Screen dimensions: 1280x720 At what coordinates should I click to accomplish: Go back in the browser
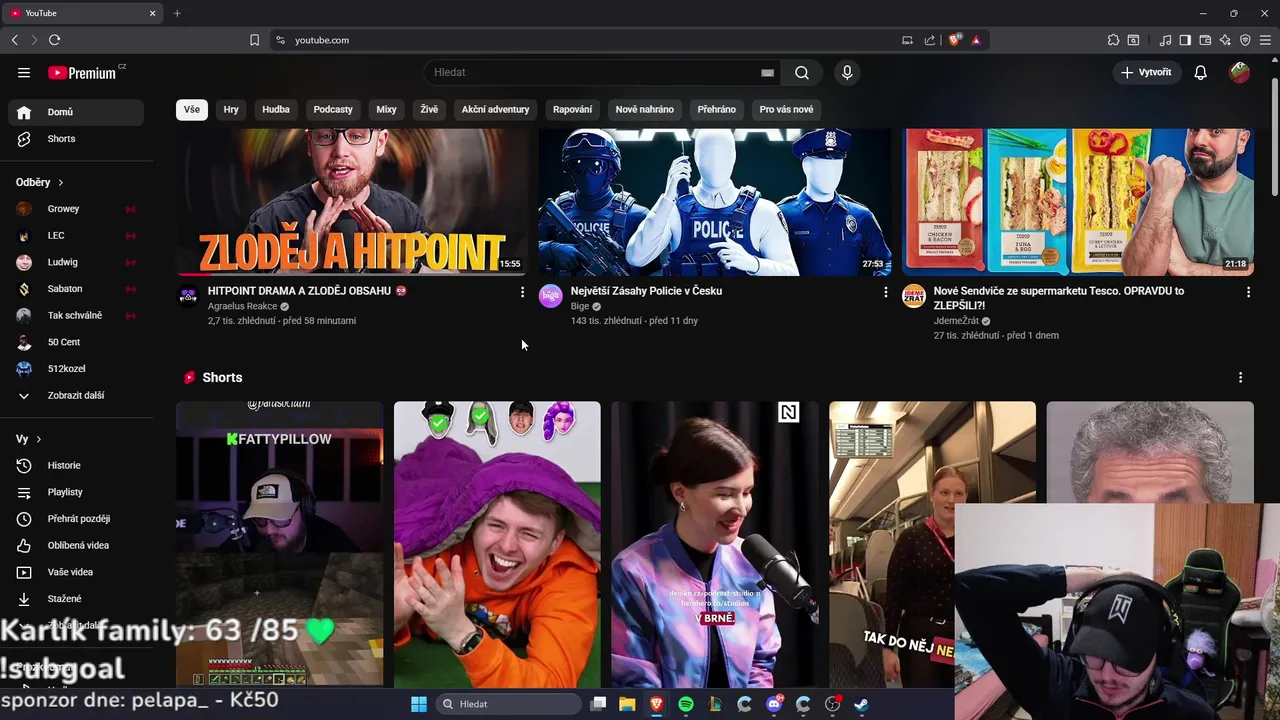(14, 40)
